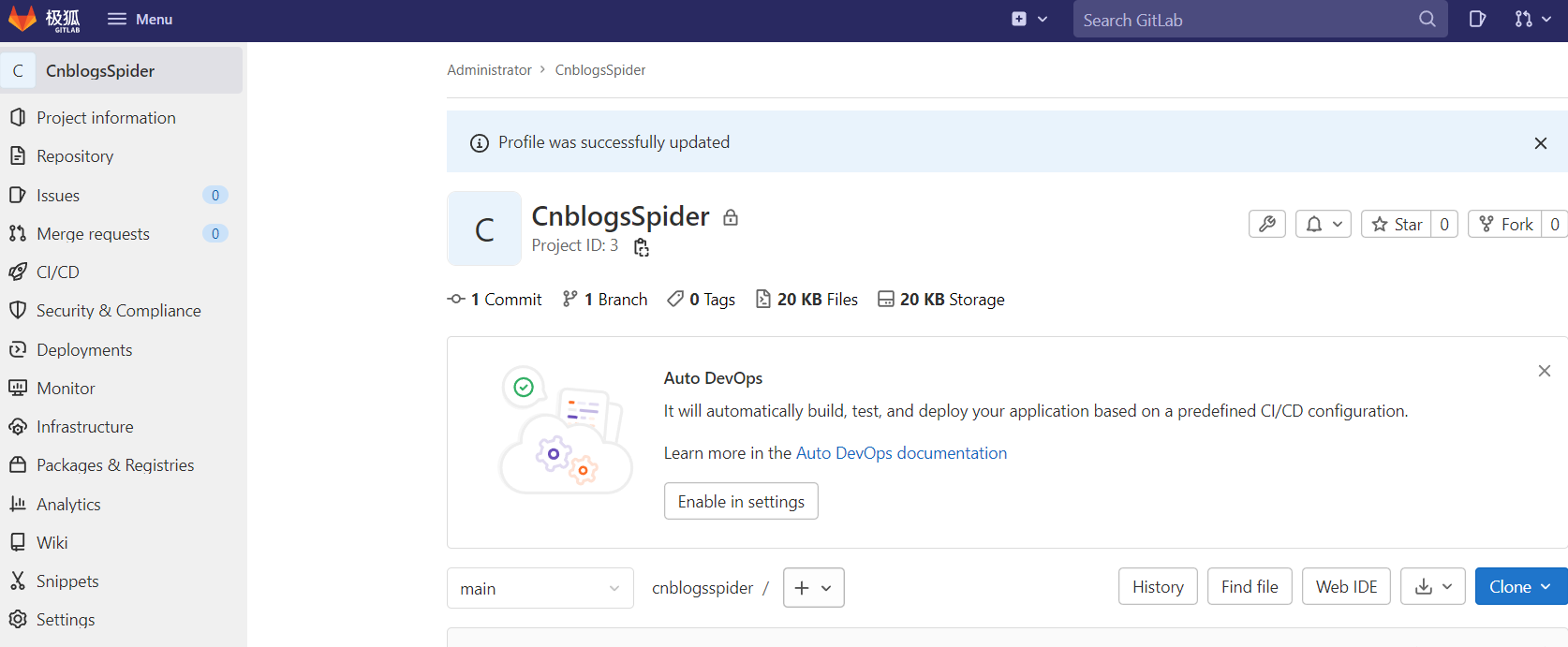Close the Auto DevOps banner
Image resolution: width=1568 pixels, height=647 pixels.
1545,371
